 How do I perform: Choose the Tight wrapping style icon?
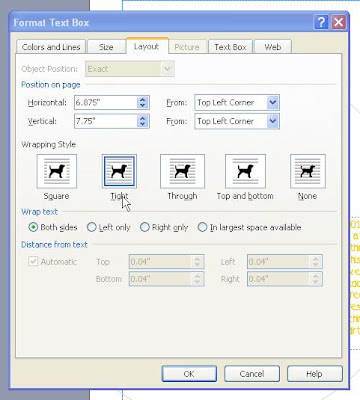tap(119, 171)
